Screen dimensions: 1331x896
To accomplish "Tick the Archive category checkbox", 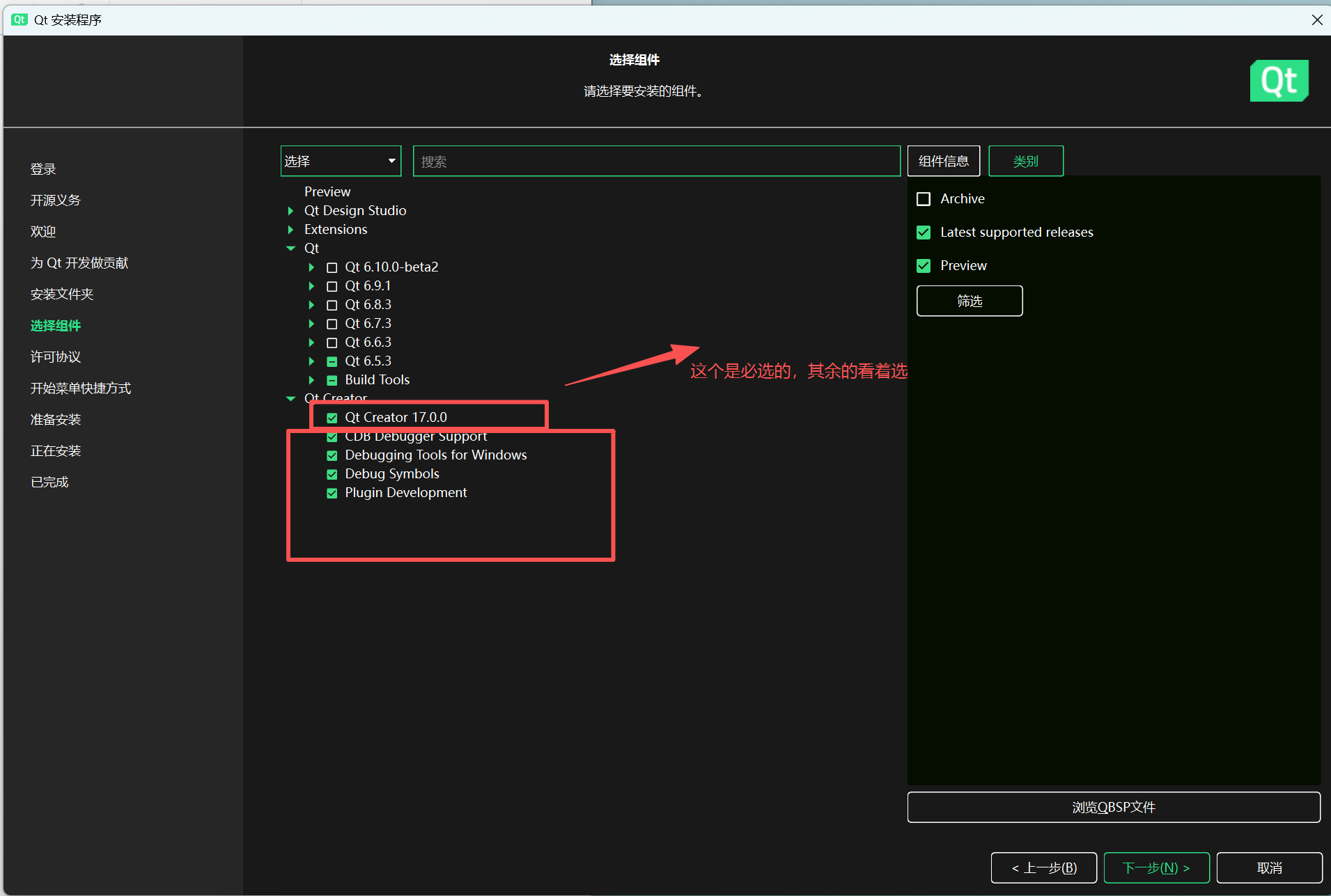I will [924, 199].
